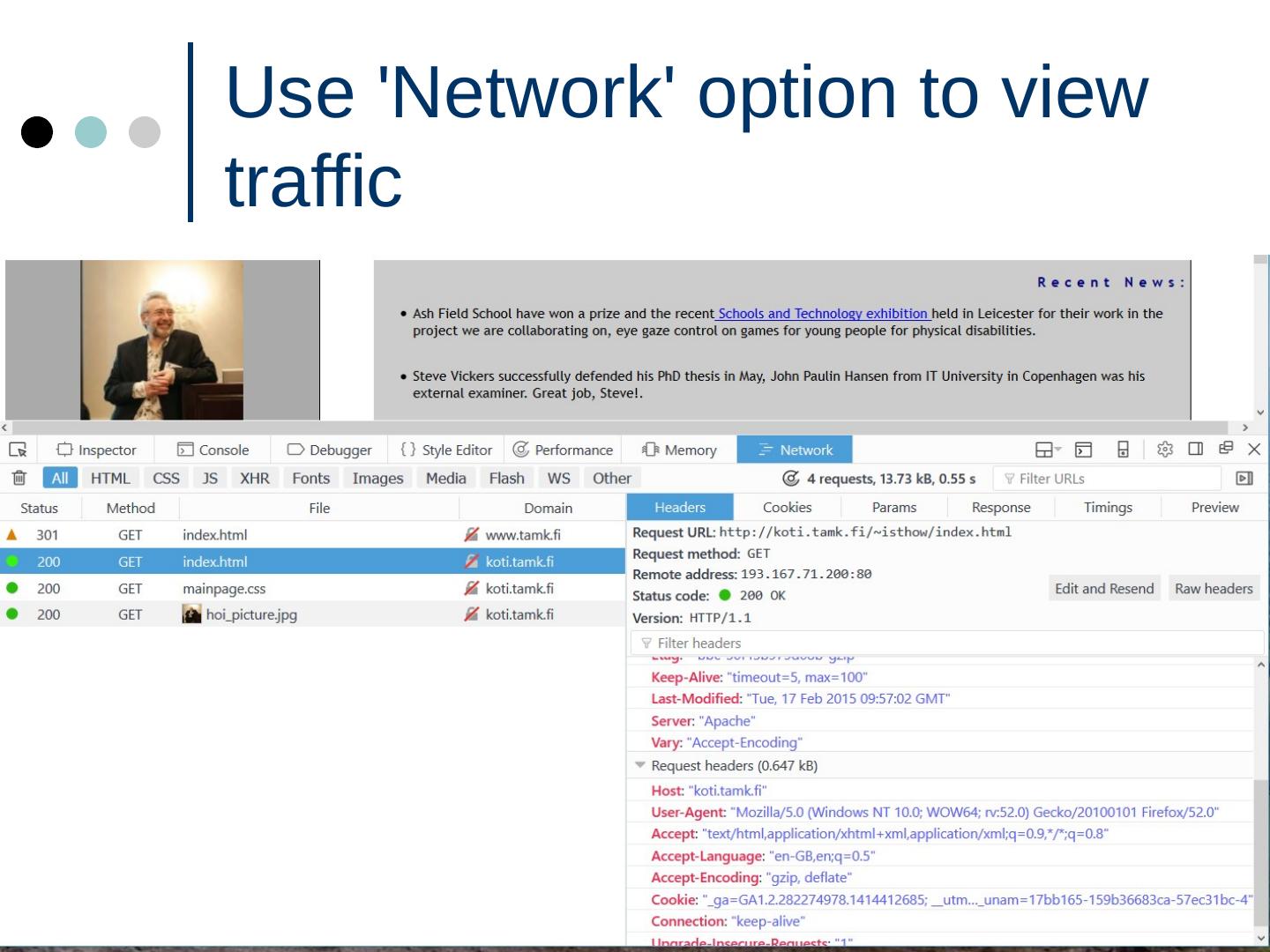Click the performance analysis icon beside request summary
This screenshot has width=1270, height=952.
791,478
